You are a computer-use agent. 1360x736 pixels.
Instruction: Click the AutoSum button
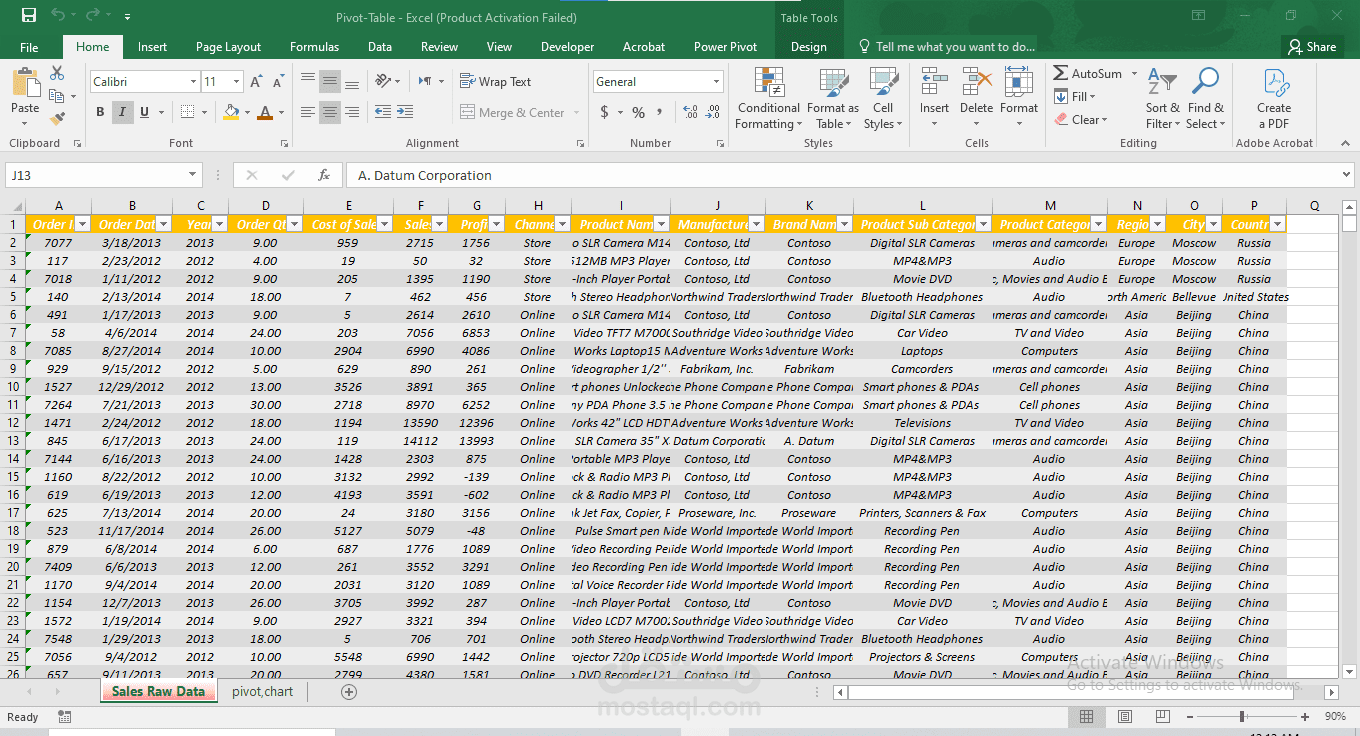click(1087, 74)
